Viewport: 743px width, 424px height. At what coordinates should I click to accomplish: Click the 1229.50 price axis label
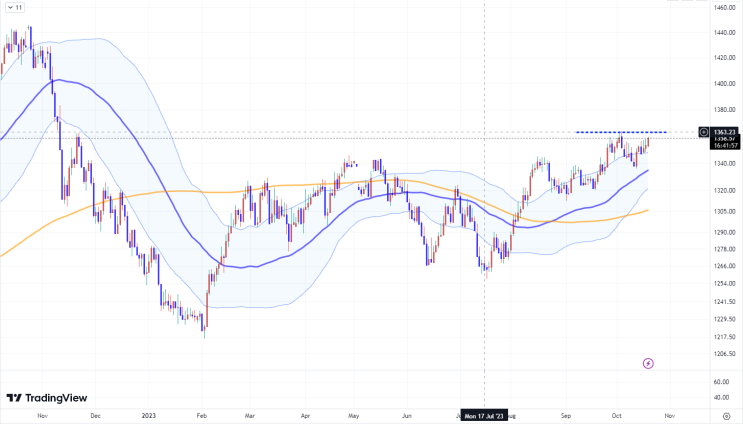(x=725, y=319)
